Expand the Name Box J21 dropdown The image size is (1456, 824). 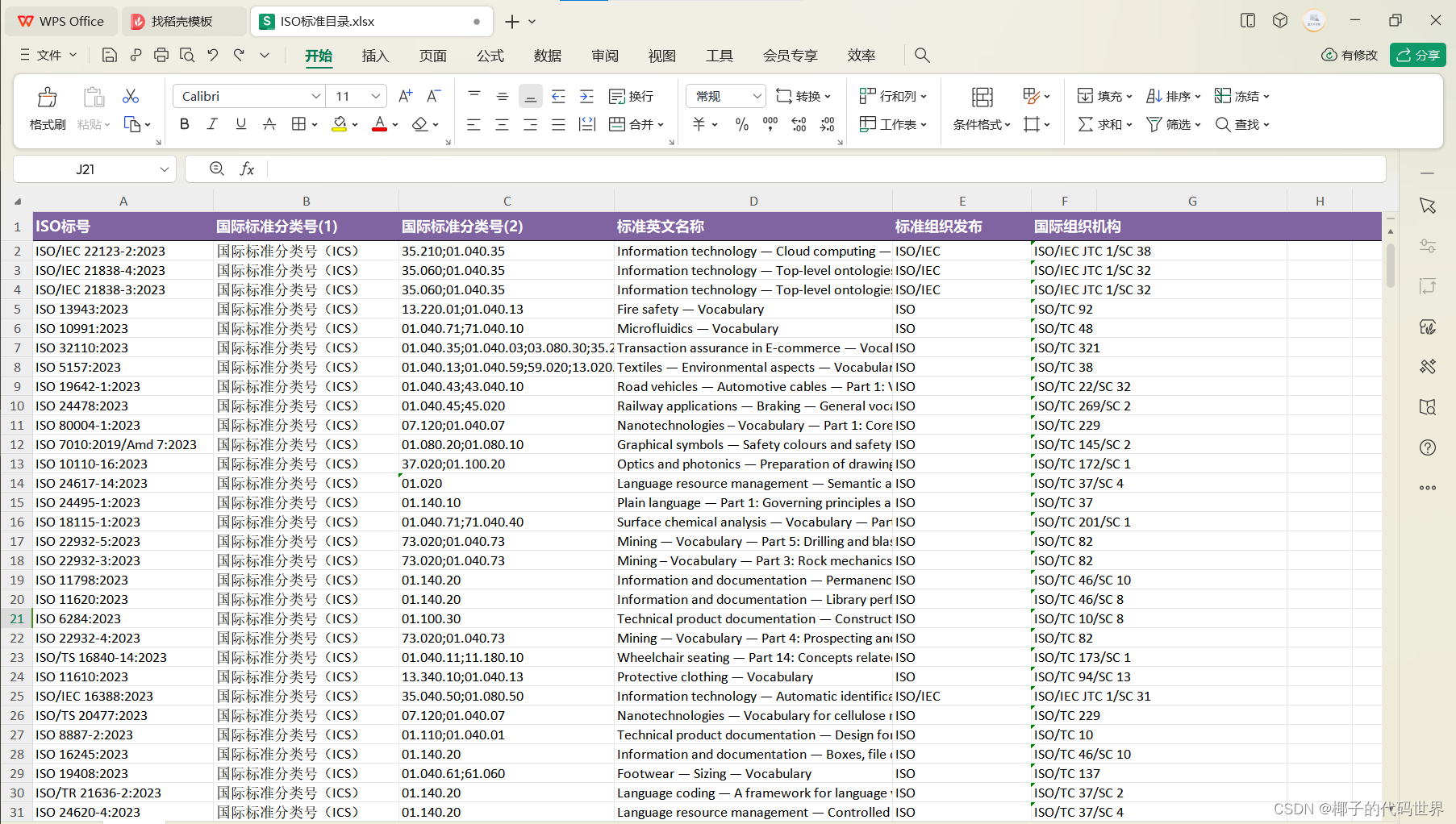[164, 169]
